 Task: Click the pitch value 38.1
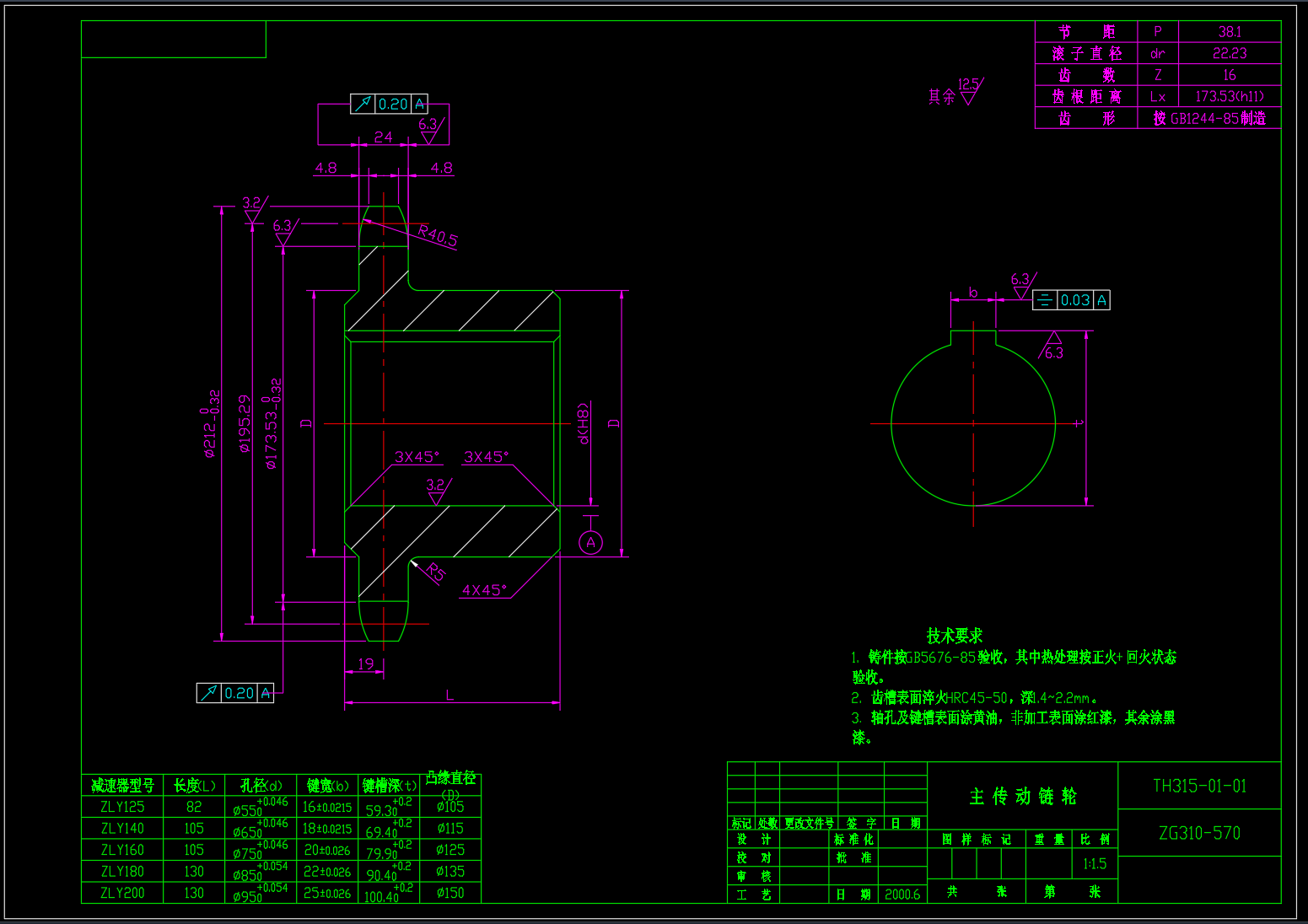pos(1230,32)
